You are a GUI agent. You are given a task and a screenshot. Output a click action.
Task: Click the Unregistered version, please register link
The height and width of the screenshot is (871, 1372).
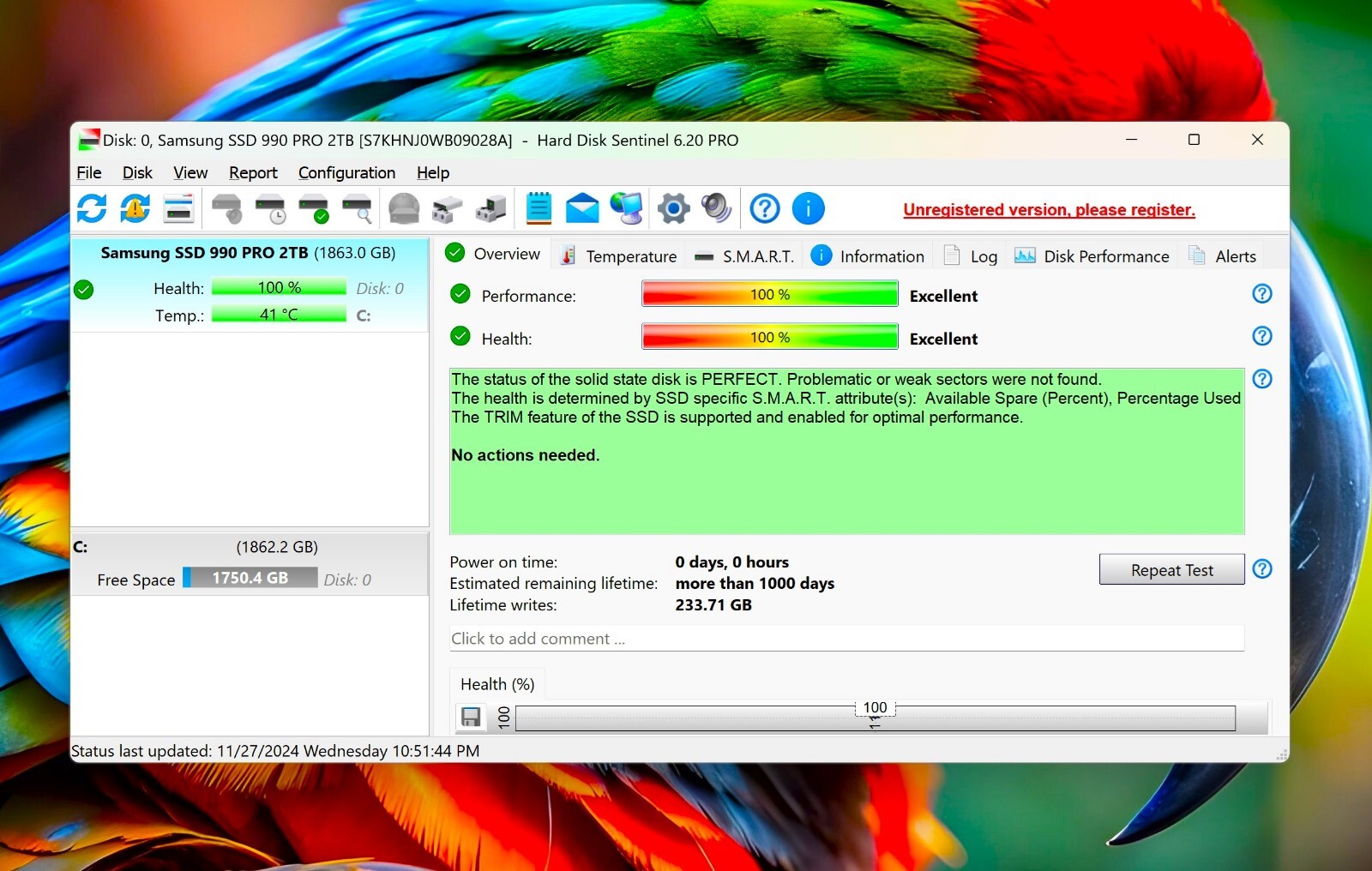point(1049,210)
